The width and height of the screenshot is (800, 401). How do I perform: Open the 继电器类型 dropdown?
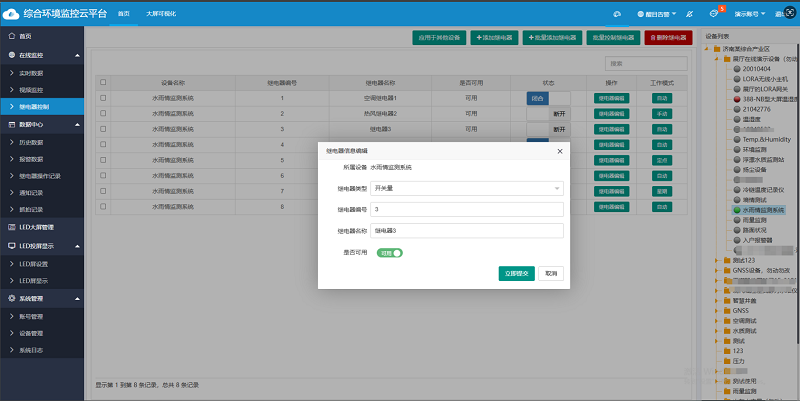pyautogui.click(x=466, y=188)
